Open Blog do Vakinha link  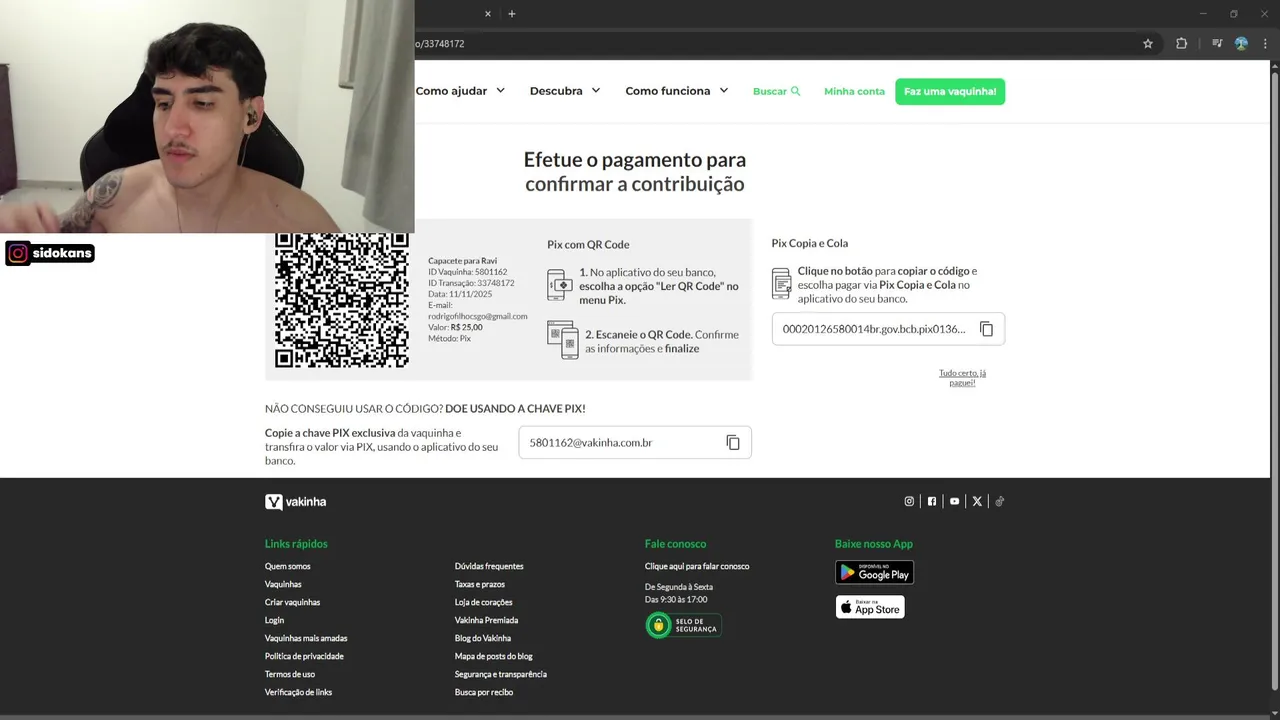pyautogui.click(x=483, y=638)
